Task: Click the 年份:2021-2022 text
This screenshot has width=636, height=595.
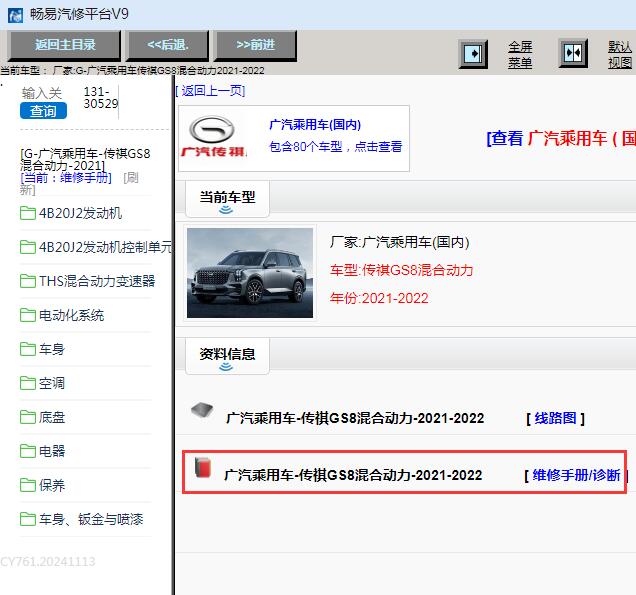Action: pos(379,299)
